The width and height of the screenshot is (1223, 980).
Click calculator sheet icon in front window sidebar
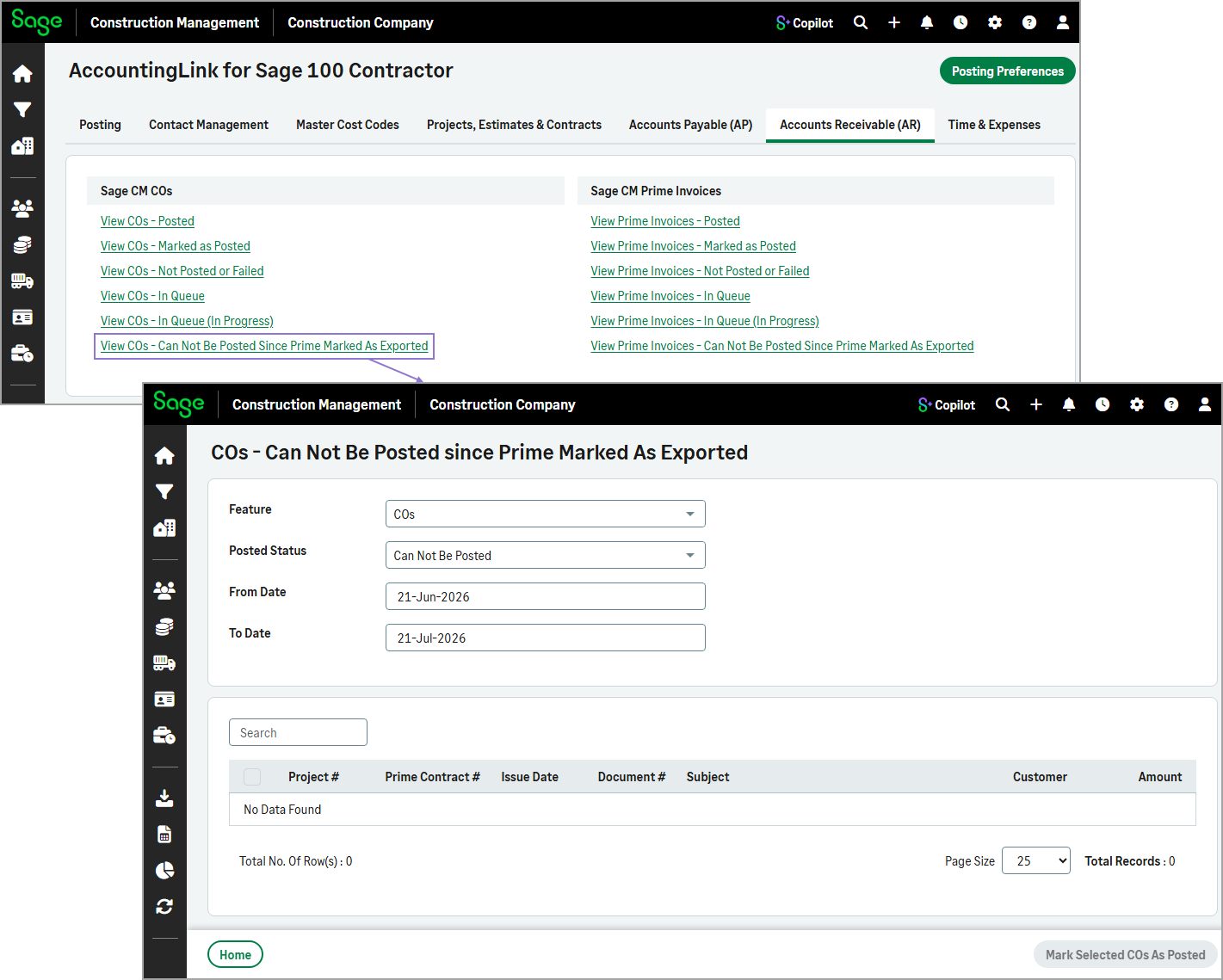coord(164,835)
